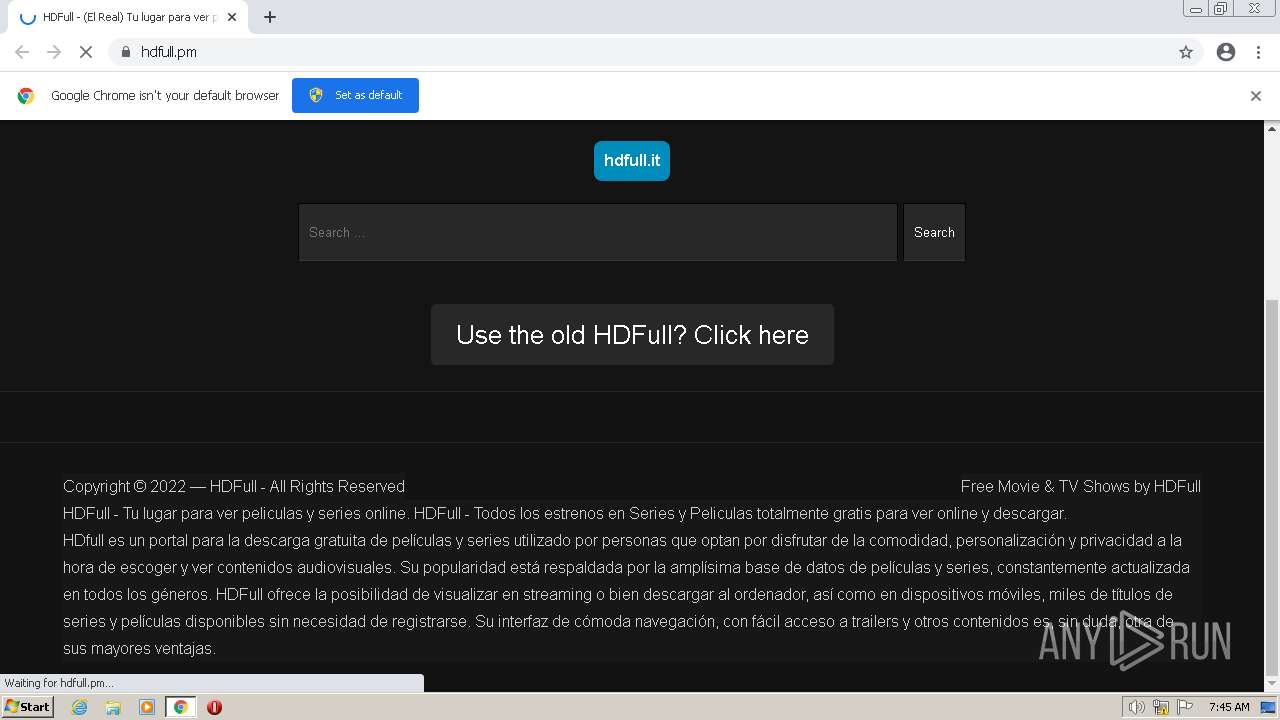The width and height of the screenshot is (1280, 720).
Task: Select copyright 2022 HDFull text
Action: coord(234,486)
